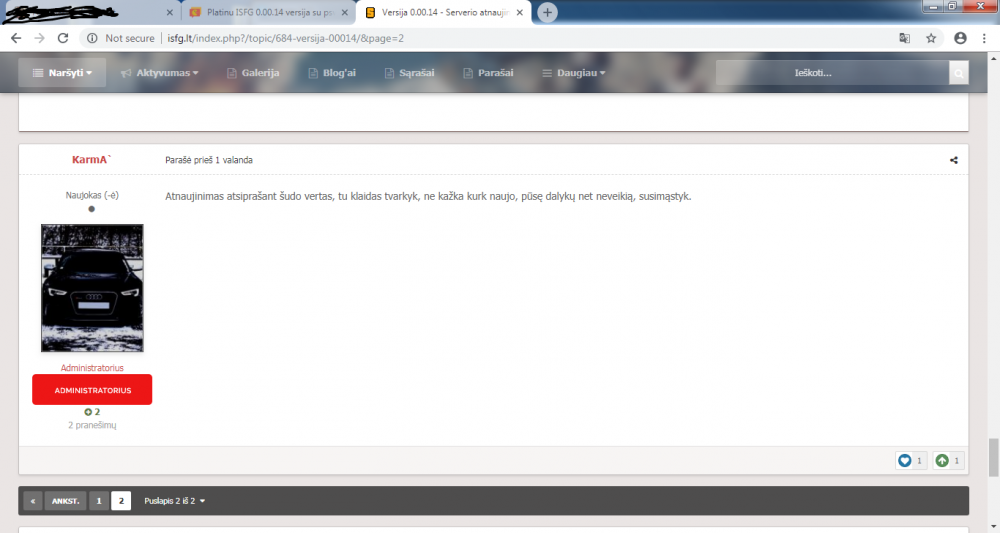
Task: Reload the page with the refresh icon
Action: point(63,38)
